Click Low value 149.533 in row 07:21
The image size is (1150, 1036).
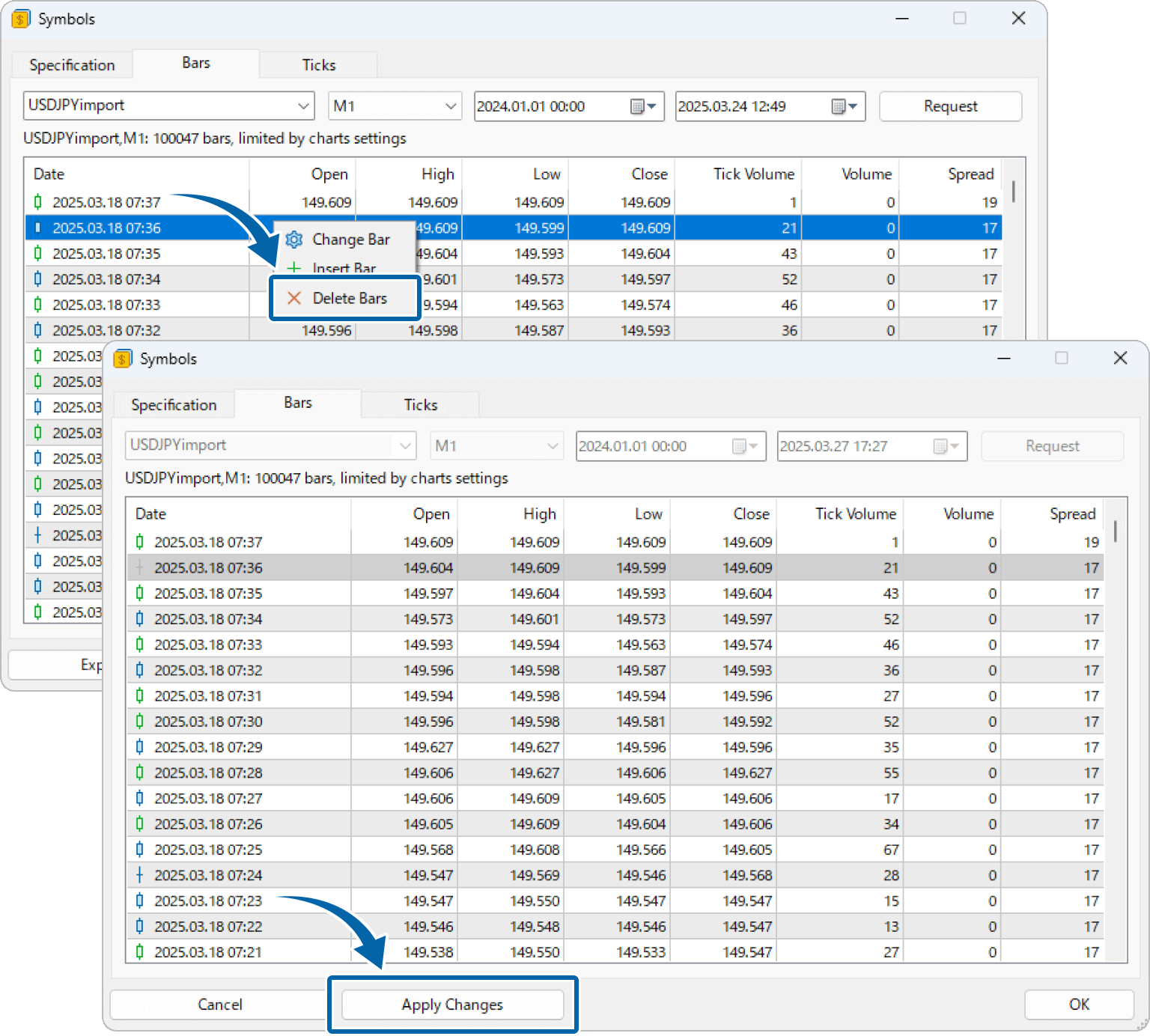(x=641, y=952)
